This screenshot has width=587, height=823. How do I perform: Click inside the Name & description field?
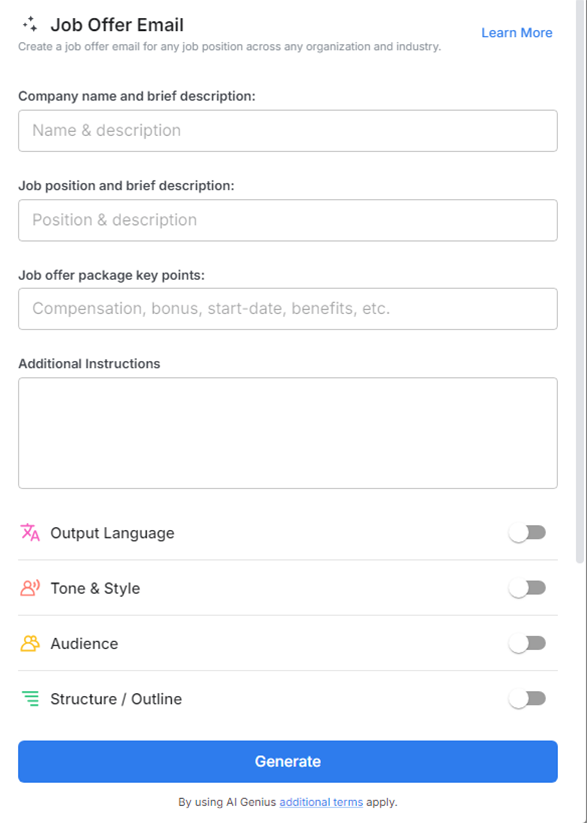pos(287,130)
